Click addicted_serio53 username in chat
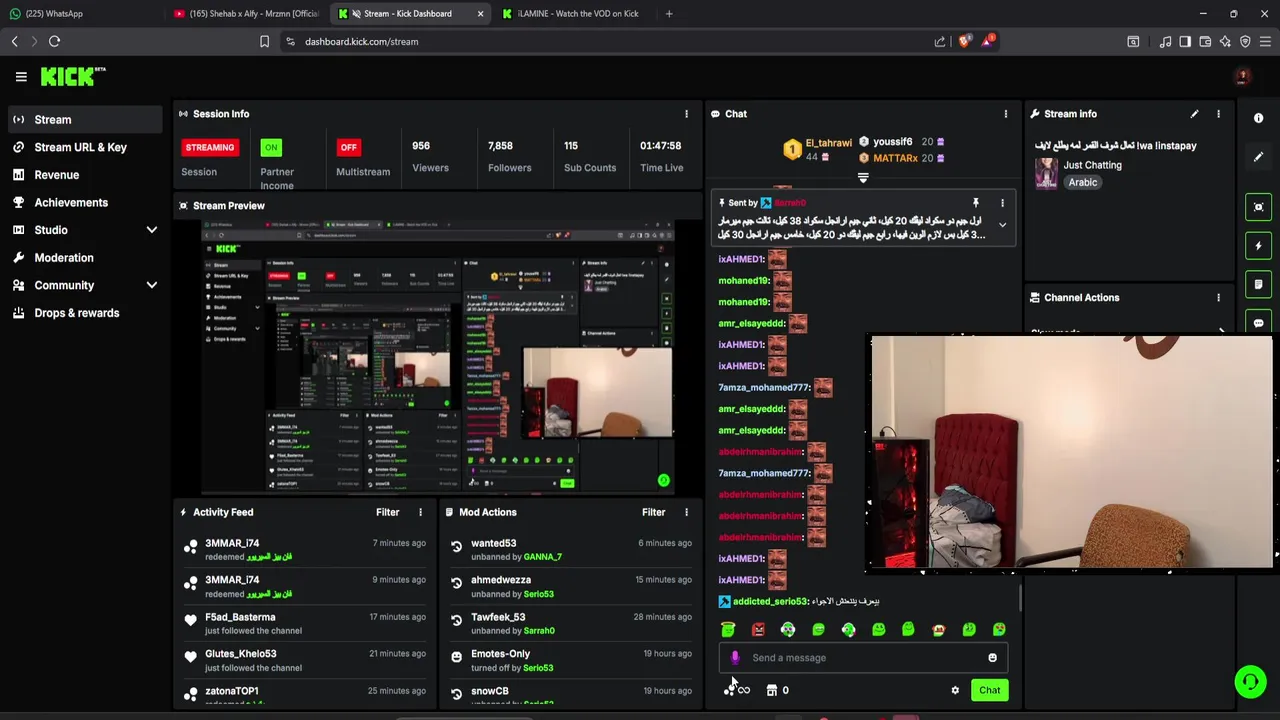 770,601
